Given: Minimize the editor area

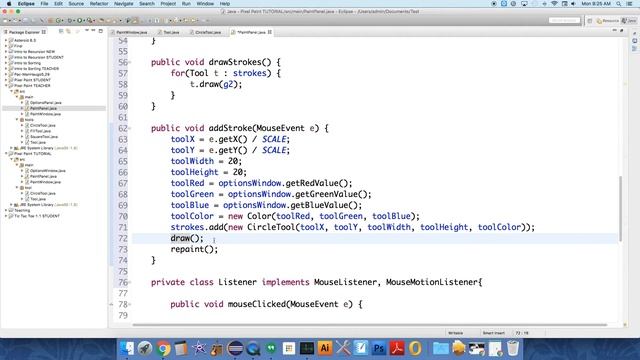Looking at the screenshot, I should click(x=615, y=31).
